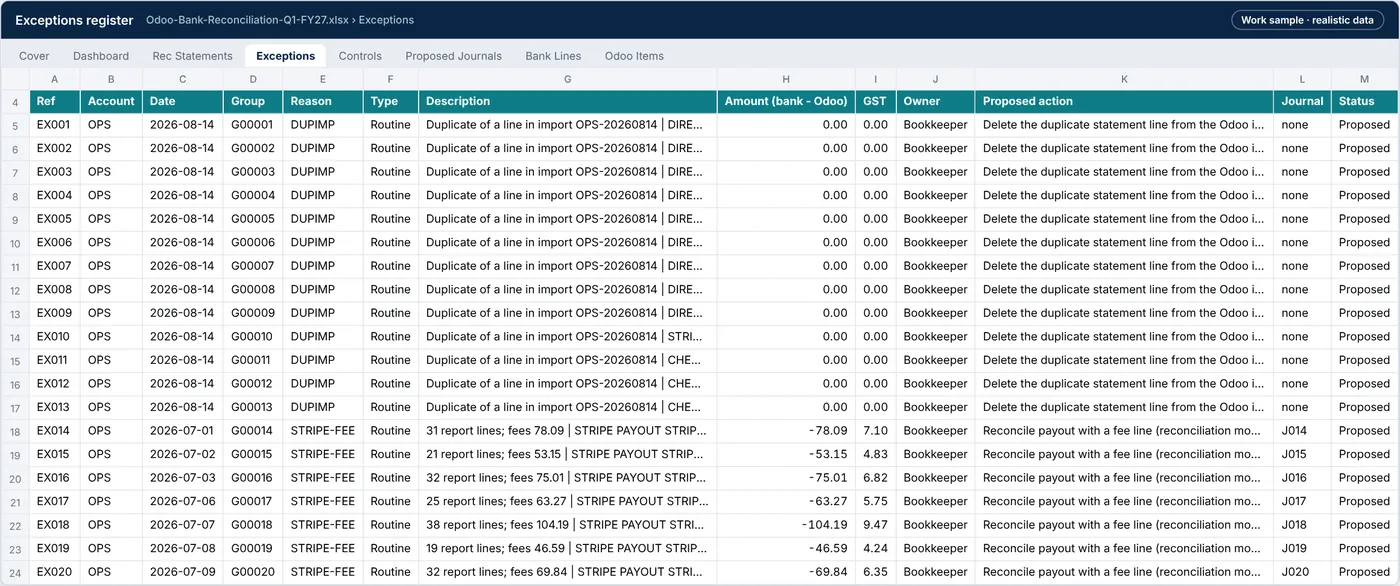Screen dimensions: 1400x586
Task: Click the Description column heading cell
Action: pyautogui.click(x=568, y=101)
